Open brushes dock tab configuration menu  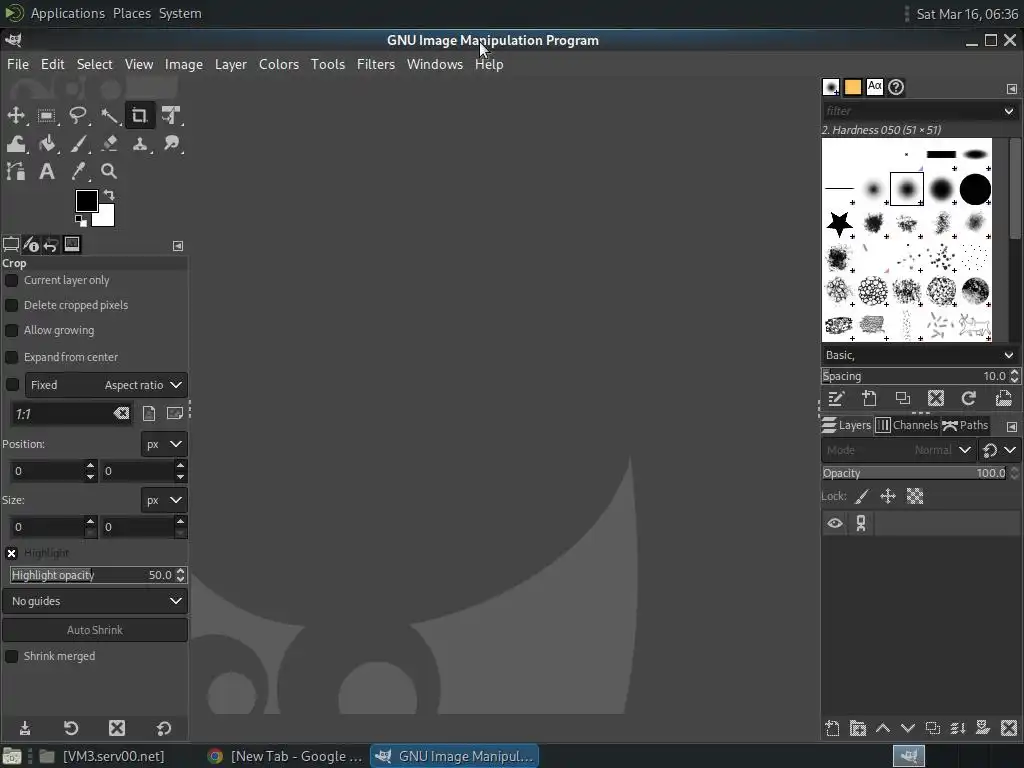point(1012,88)
